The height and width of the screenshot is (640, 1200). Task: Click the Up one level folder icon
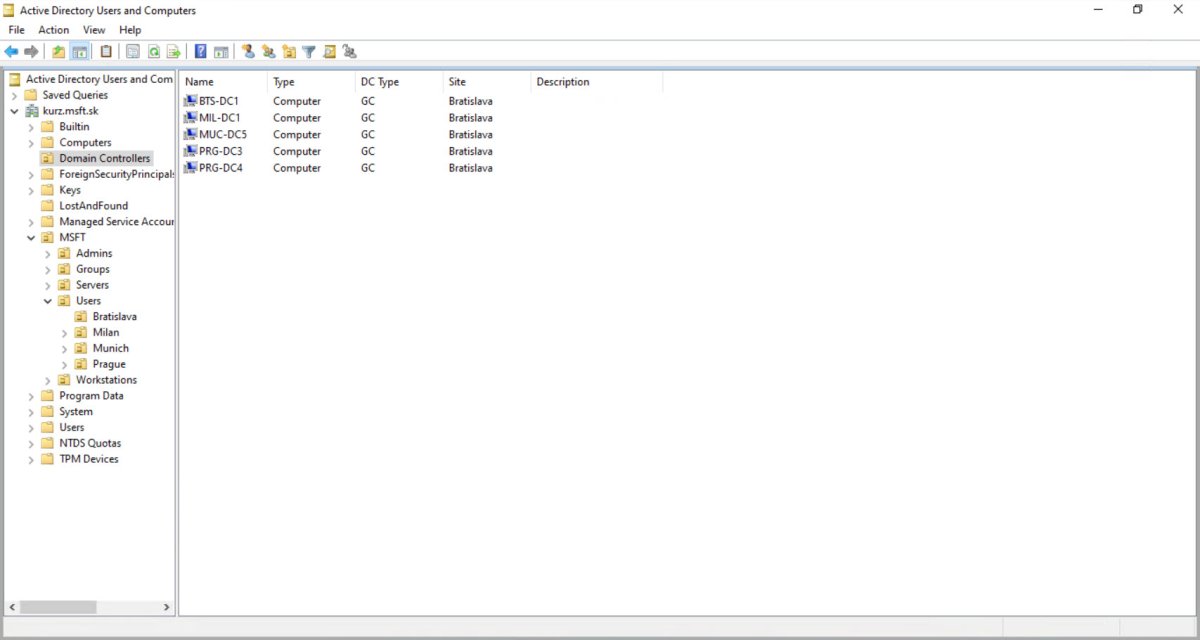(59, 52)
